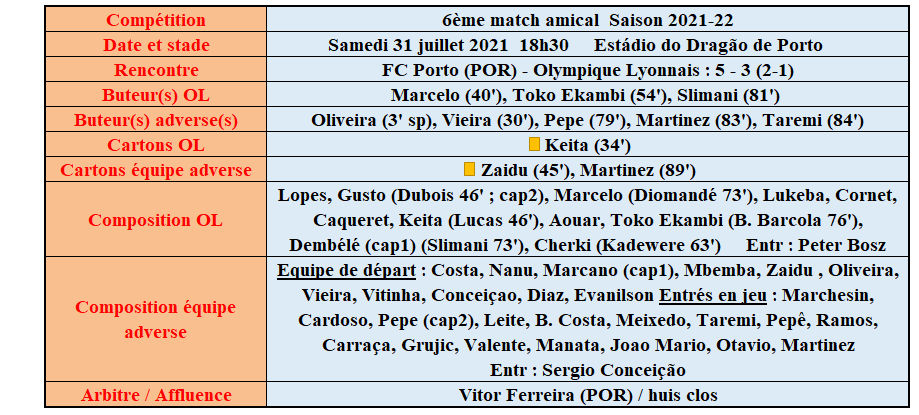Screen dimensions: 919x415
Task: Select the Compétition header cell
Action: coord(155,20)
